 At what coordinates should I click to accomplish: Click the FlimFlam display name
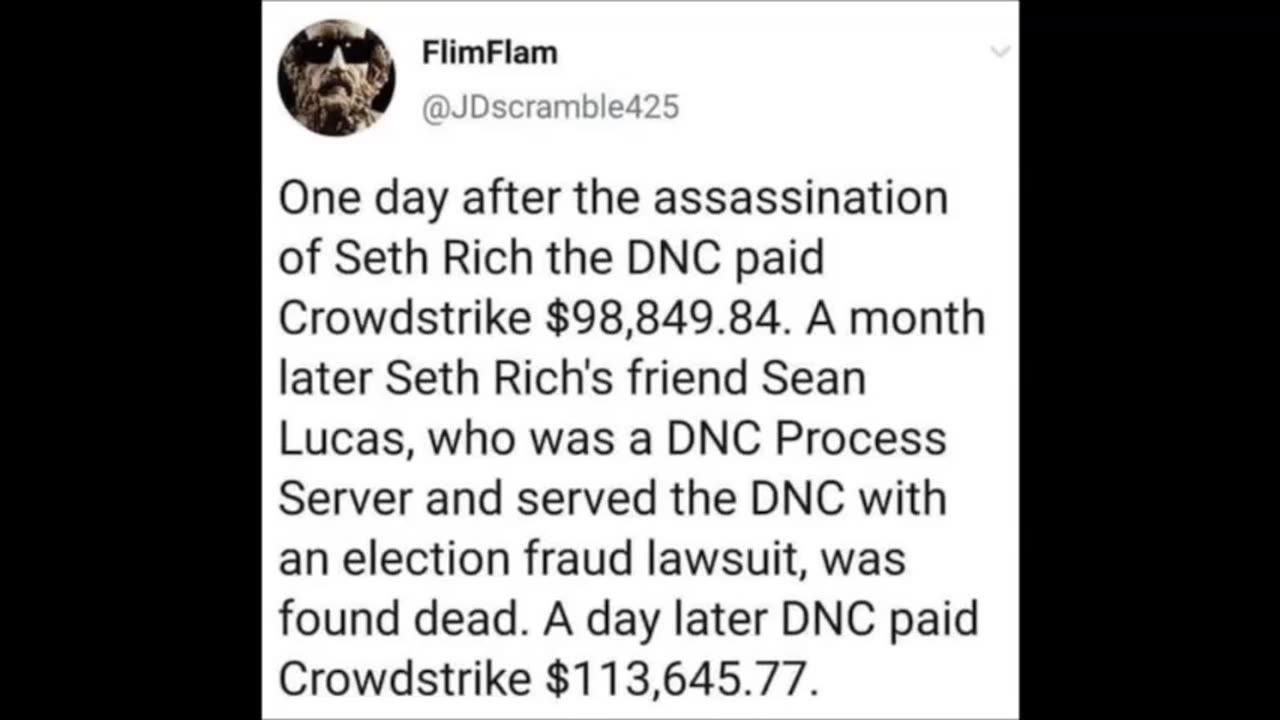[x=489, y=53]
